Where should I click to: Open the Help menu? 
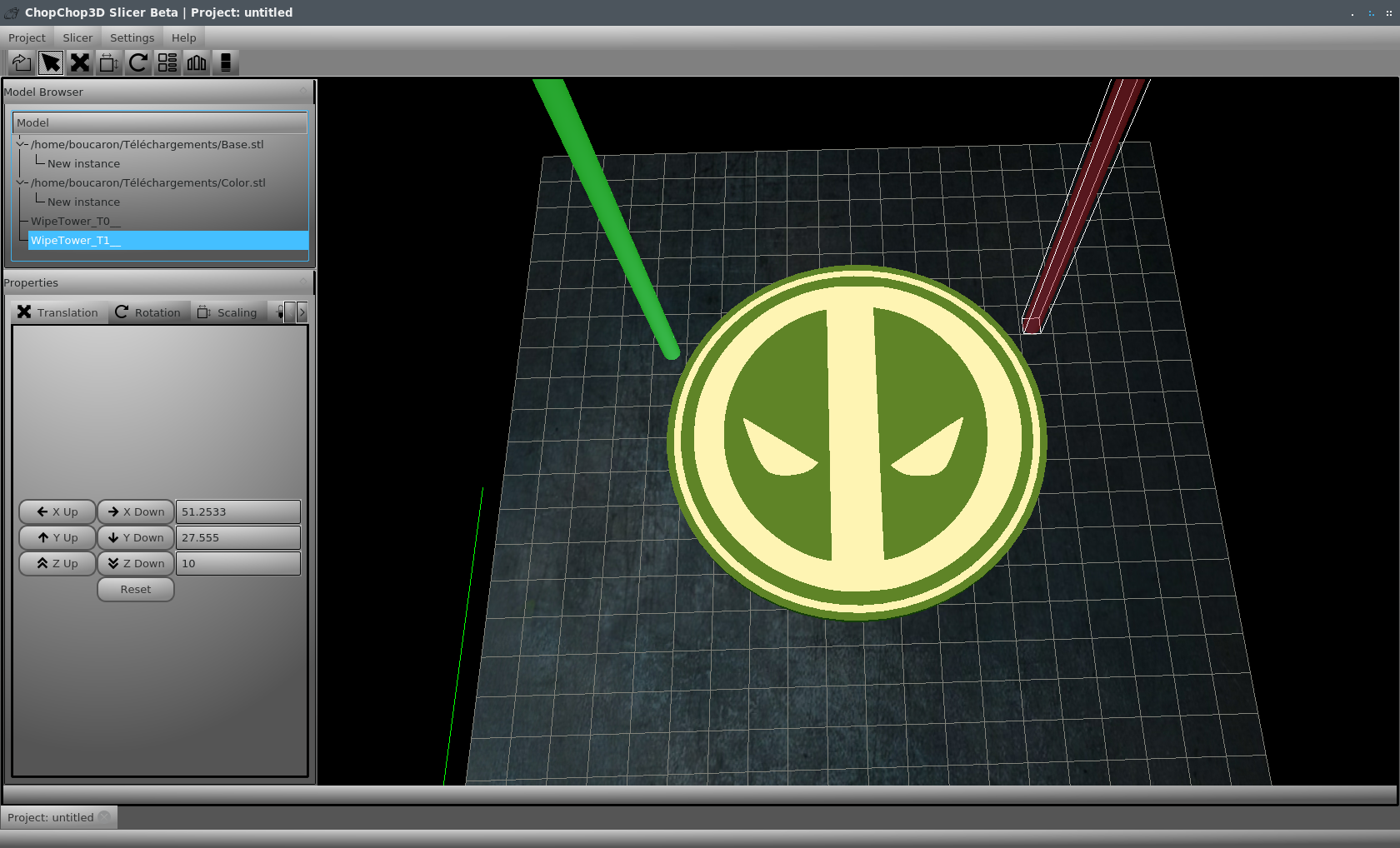183,37
